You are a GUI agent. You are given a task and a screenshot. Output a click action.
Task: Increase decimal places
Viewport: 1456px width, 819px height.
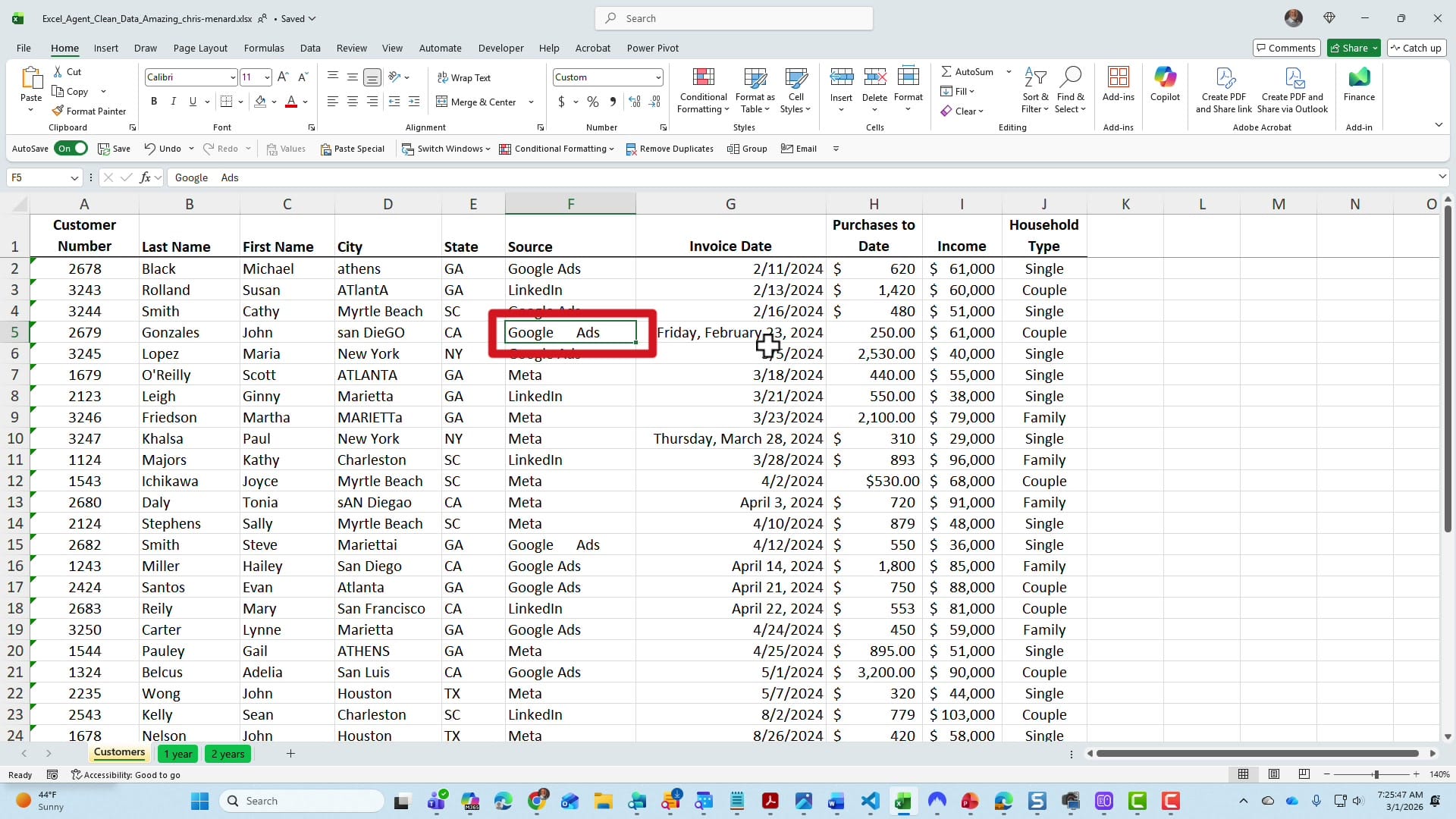point(635,102)
